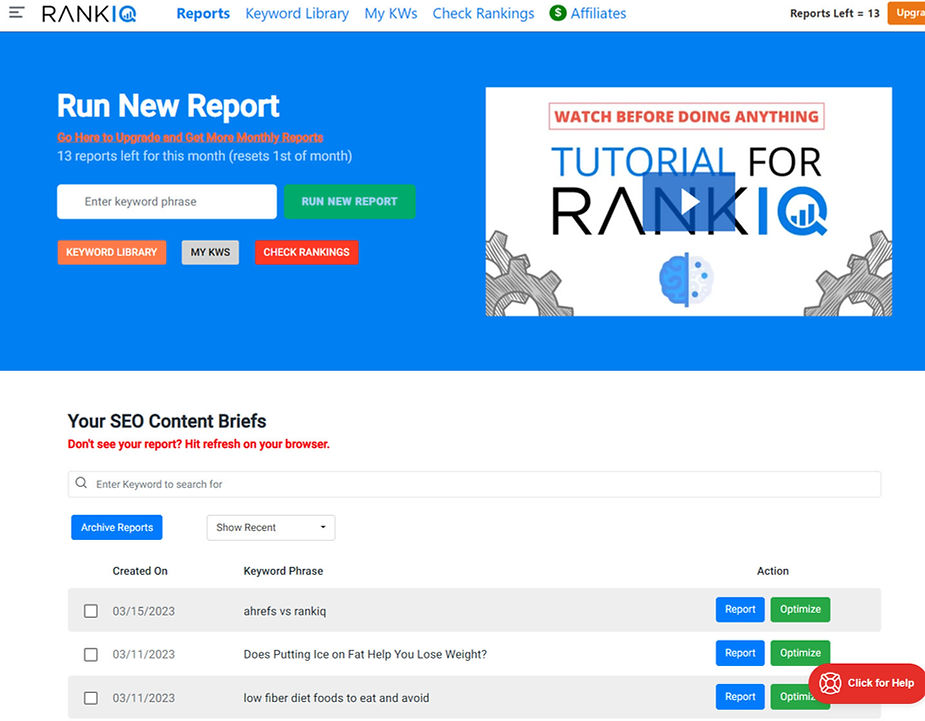Open My KWs in top navigation
The height and width of the screenshot is (721, 925).
tap(391, 14)
